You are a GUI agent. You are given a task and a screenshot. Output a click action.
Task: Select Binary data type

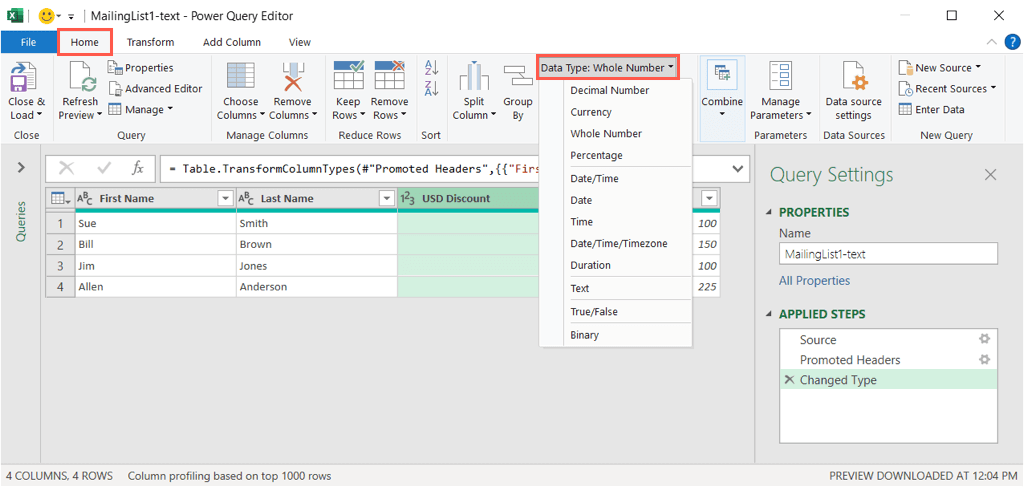pyautogui.click(x=584, y=336)
